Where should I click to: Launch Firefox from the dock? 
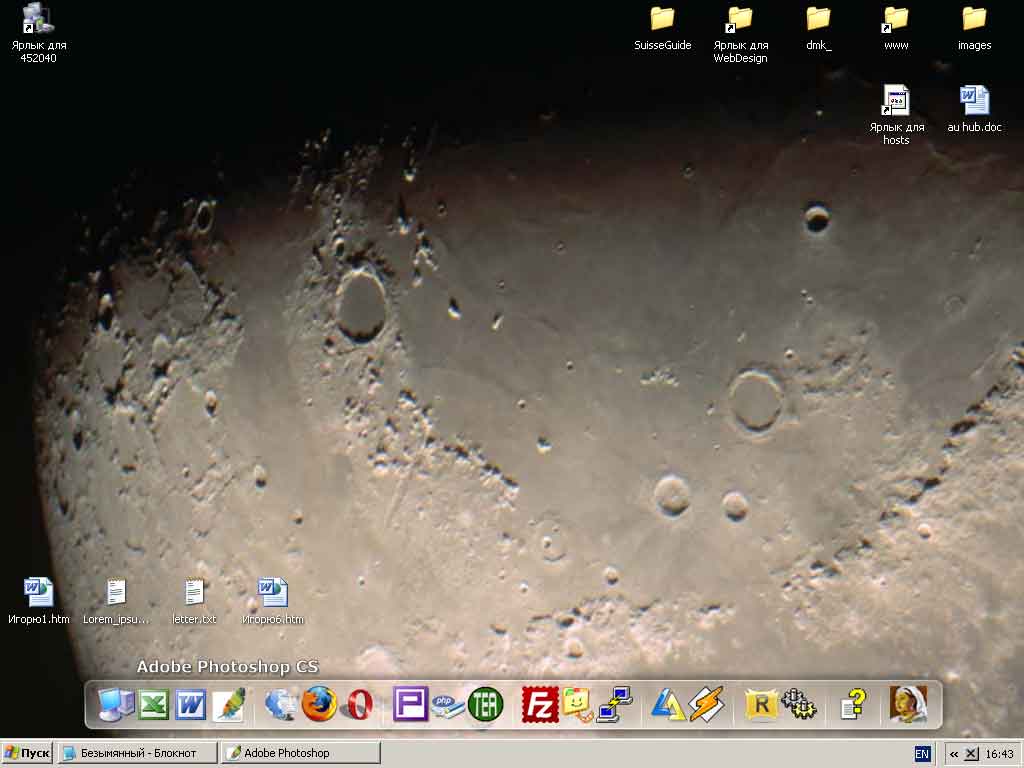319,704
